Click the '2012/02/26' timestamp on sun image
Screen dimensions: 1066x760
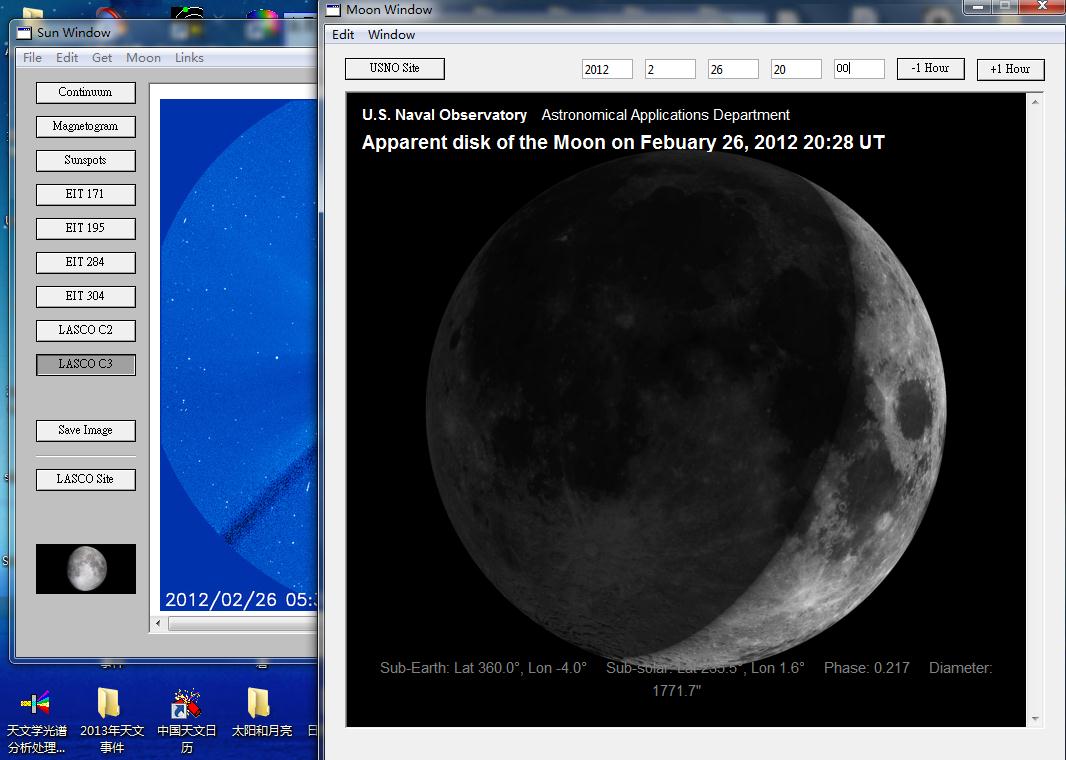tap(221, 600)
